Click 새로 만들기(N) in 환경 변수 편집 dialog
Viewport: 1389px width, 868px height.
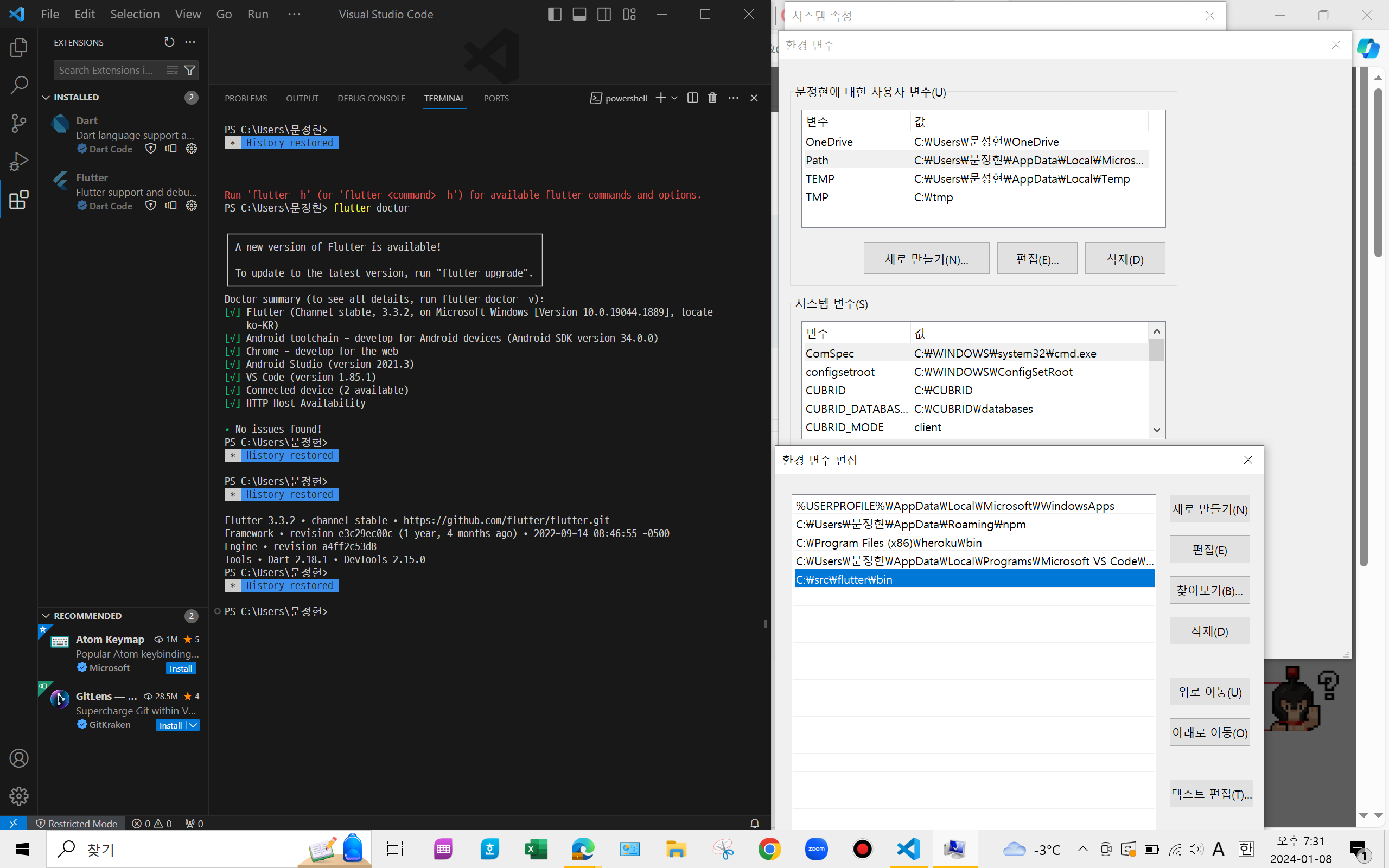[1209, 509]
